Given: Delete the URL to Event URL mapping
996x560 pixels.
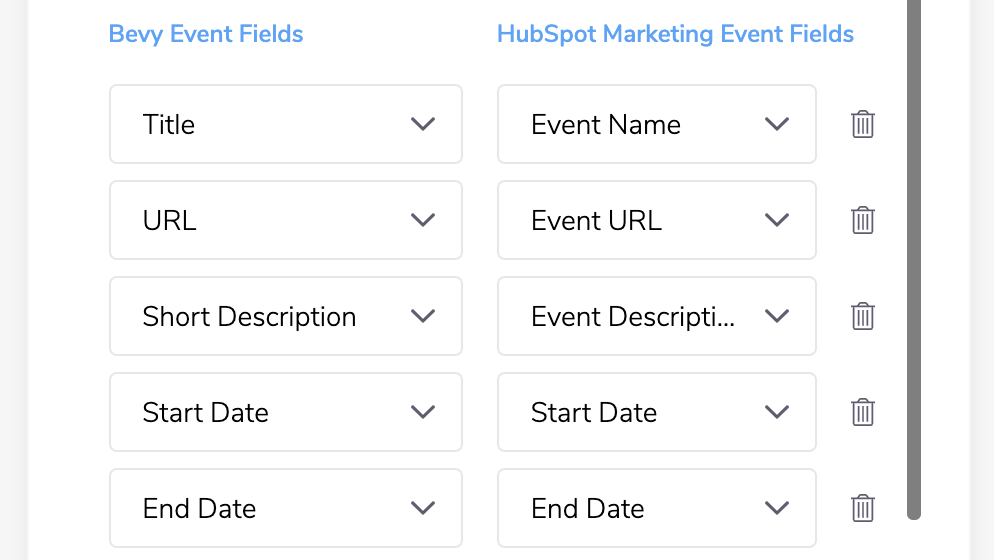Looking at the screenshot, I should tap(862, 220).
